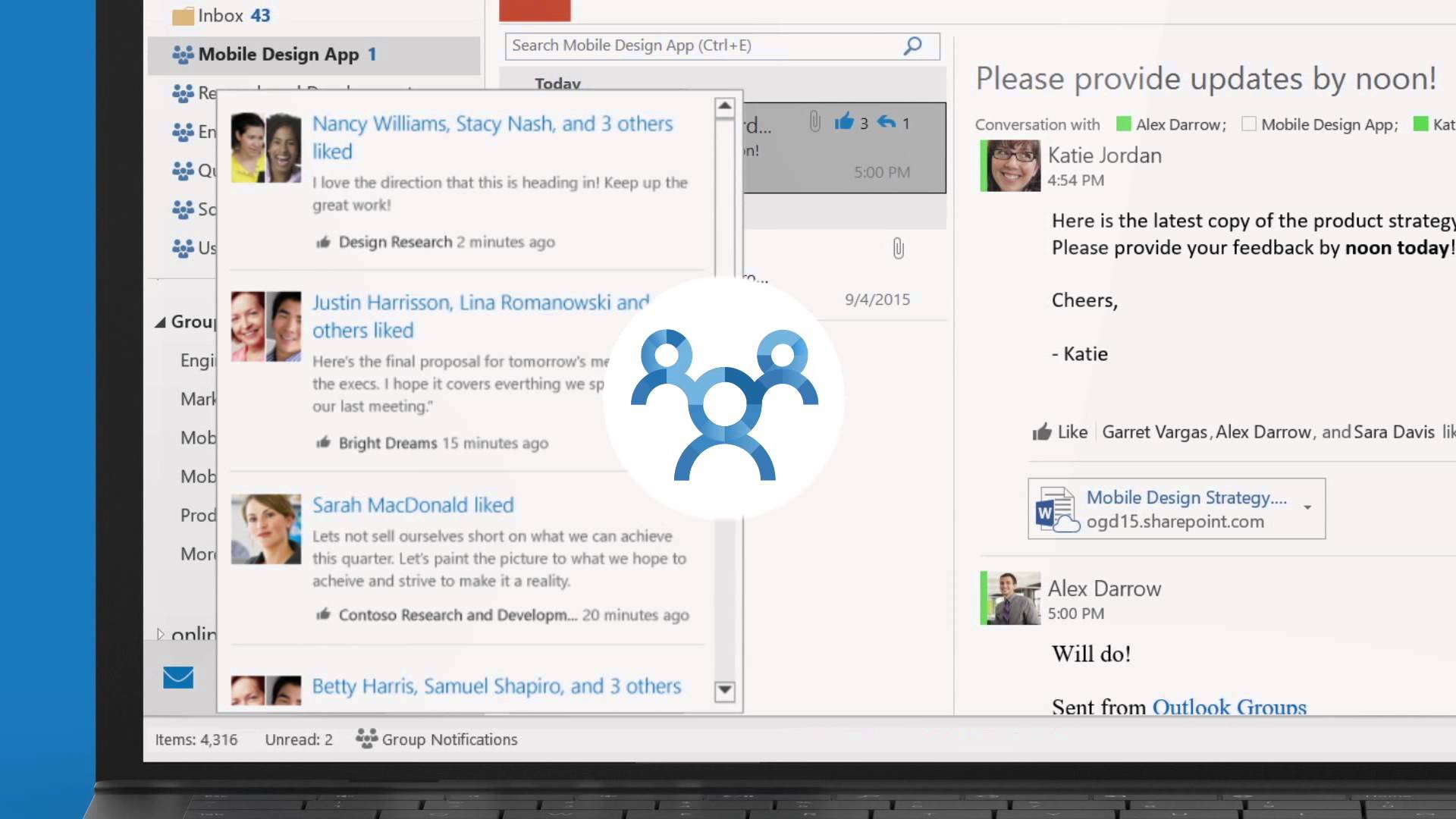The width and height of the screenshot is (1456, 819).
Task: Click the reply arrow icon on selected message
Action: (886, 122)
